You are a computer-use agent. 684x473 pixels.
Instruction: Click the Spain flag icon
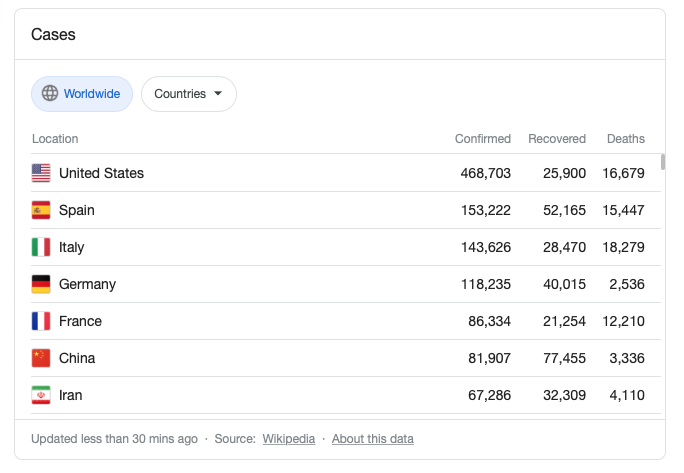pos(41,210)
